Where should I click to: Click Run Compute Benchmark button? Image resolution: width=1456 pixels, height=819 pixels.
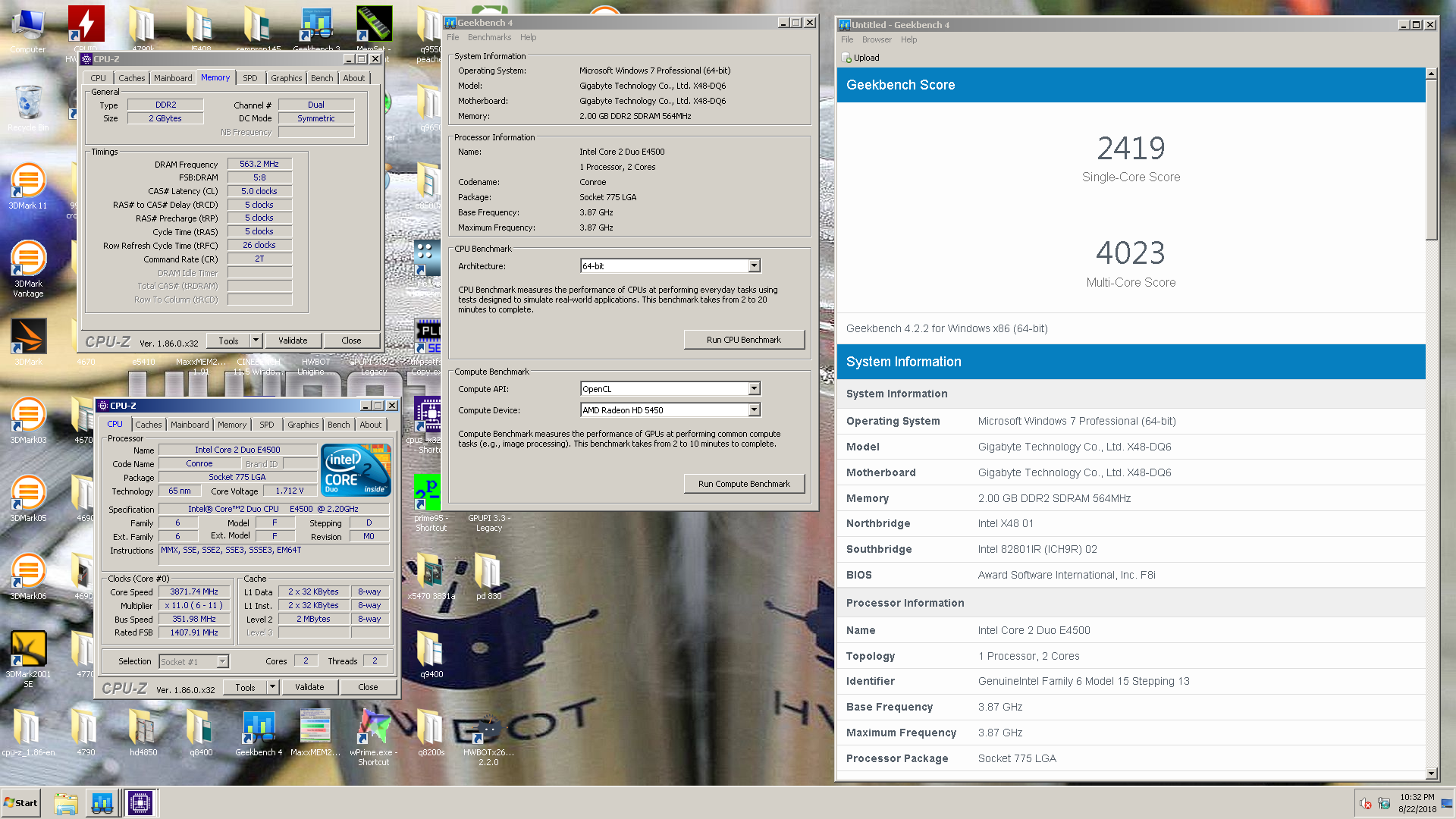[744, 484]
